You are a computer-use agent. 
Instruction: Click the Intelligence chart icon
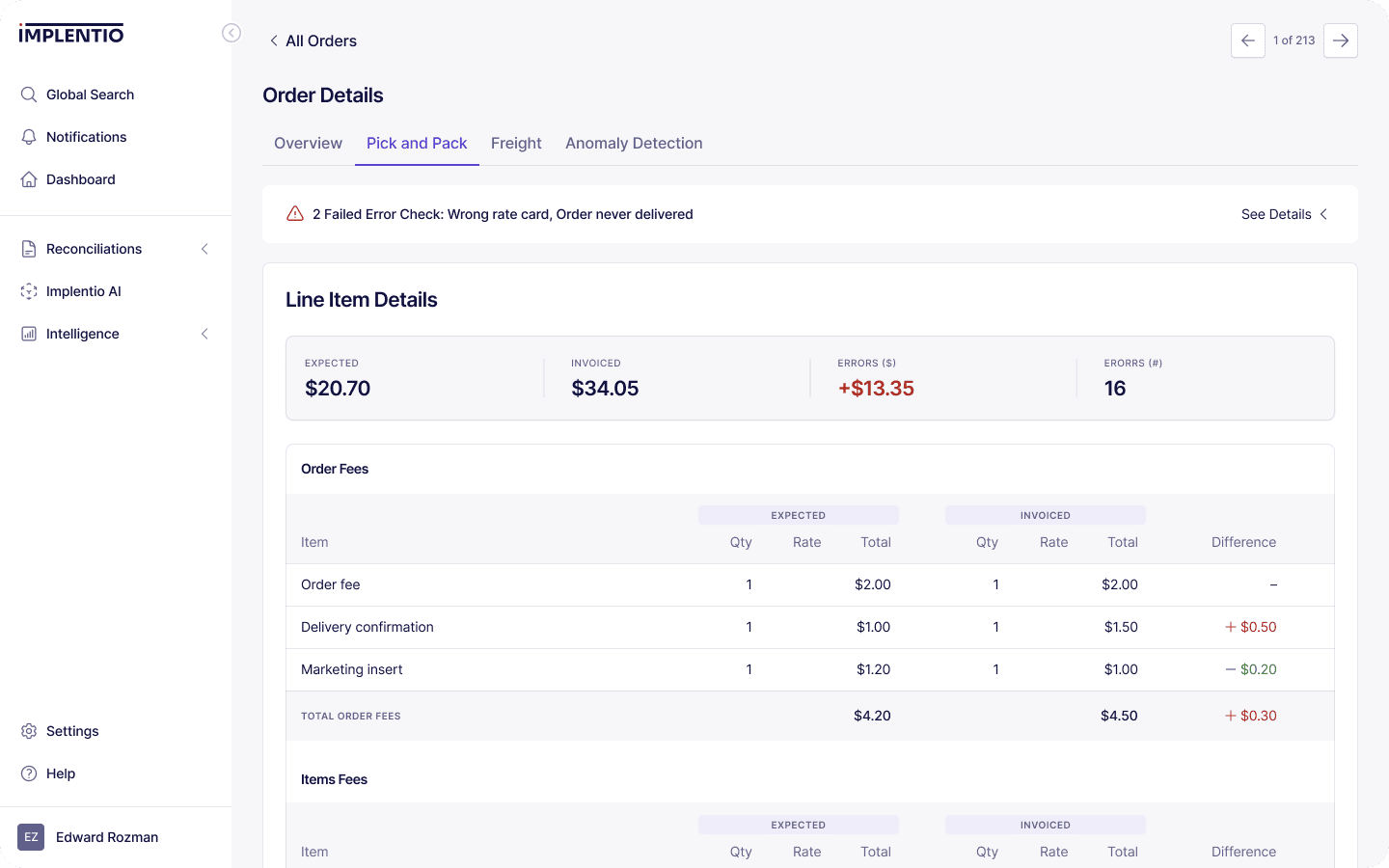click(x=29, y=334)
